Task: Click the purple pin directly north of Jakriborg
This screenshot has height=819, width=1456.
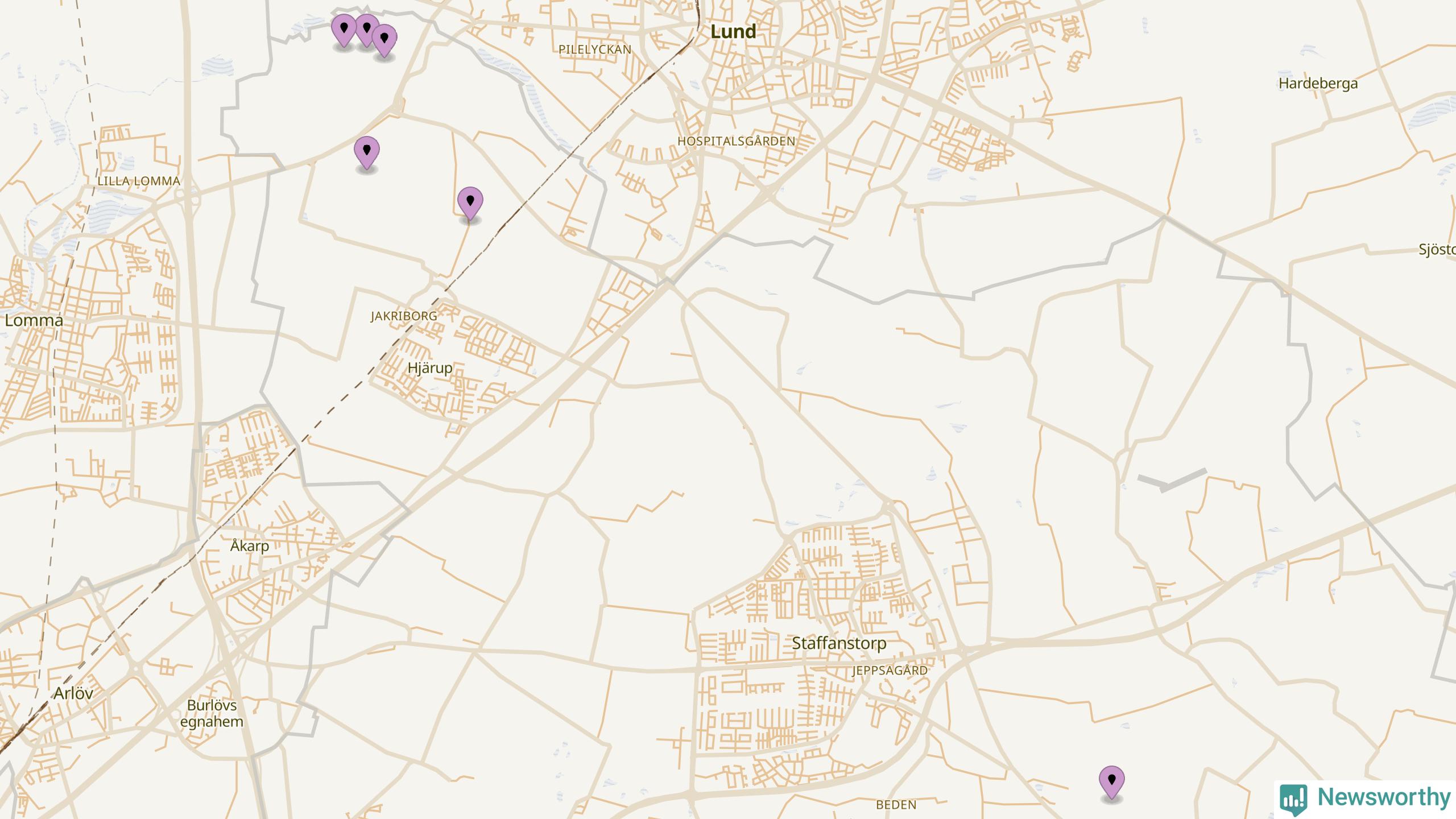Action: pos(470,204)
